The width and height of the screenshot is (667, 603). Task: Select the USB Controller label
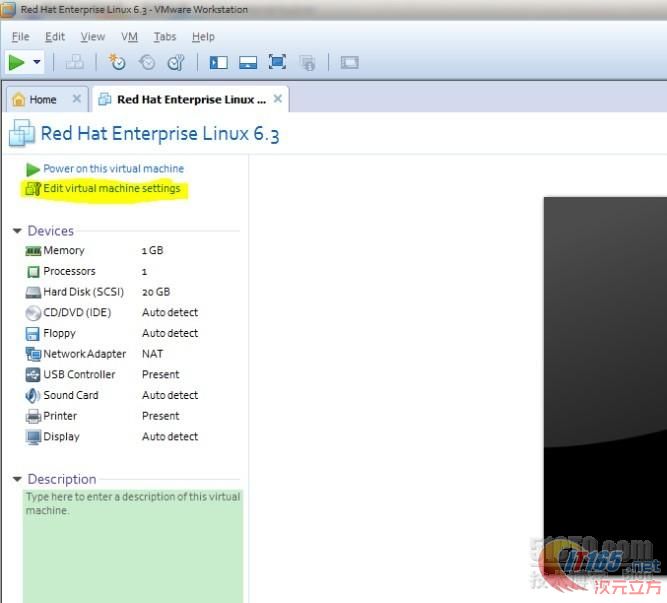[79, 375]
